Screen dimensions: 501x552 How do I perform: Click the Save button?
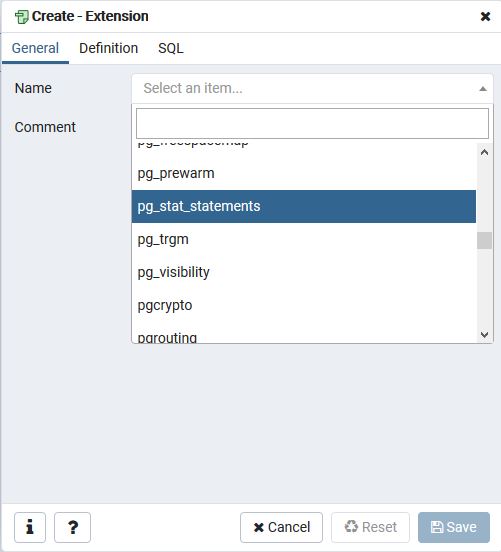click(454, 527)
